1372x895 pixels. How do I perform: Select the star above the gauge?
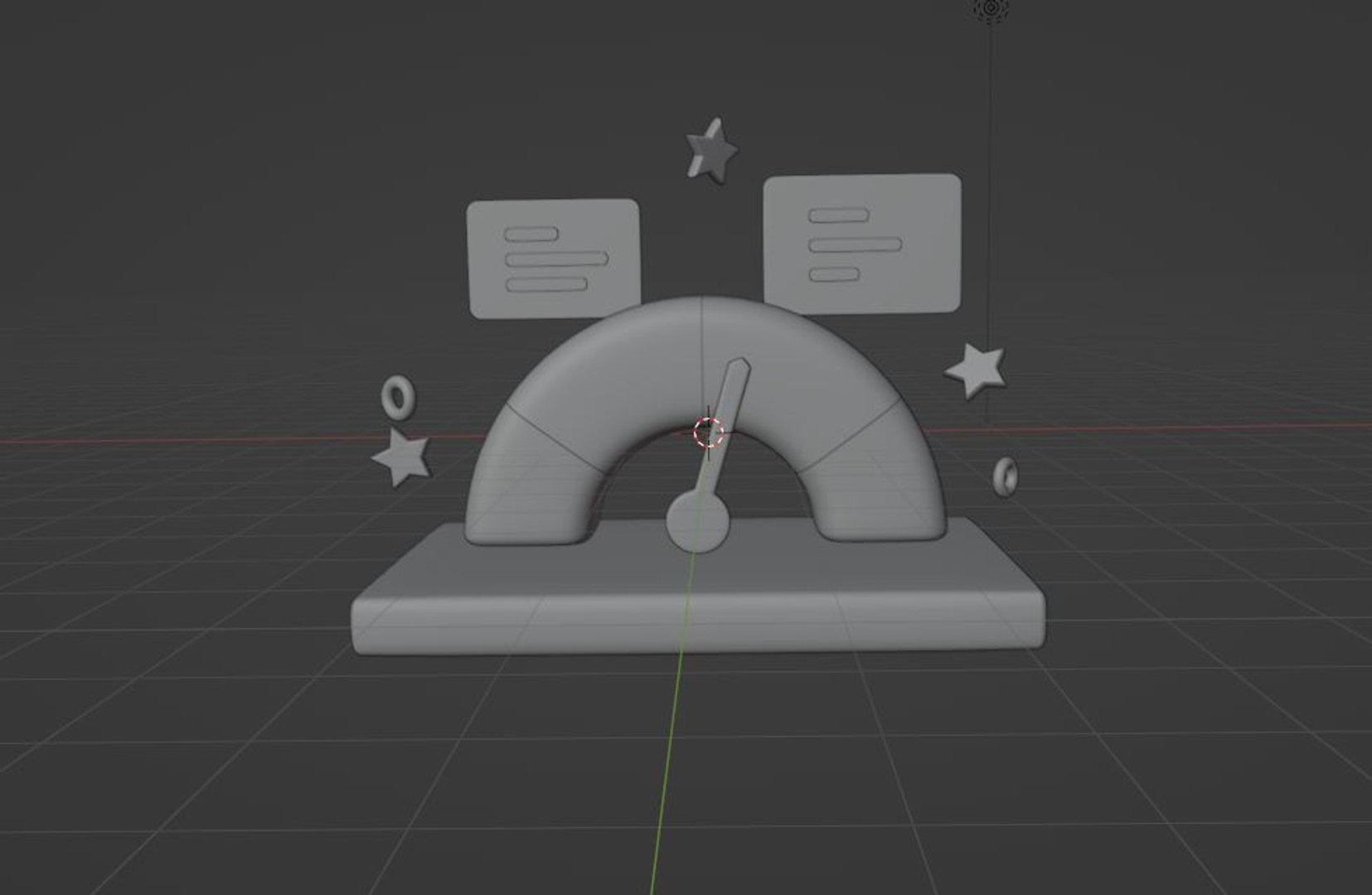pyautogui.click(x=712, y=150)
